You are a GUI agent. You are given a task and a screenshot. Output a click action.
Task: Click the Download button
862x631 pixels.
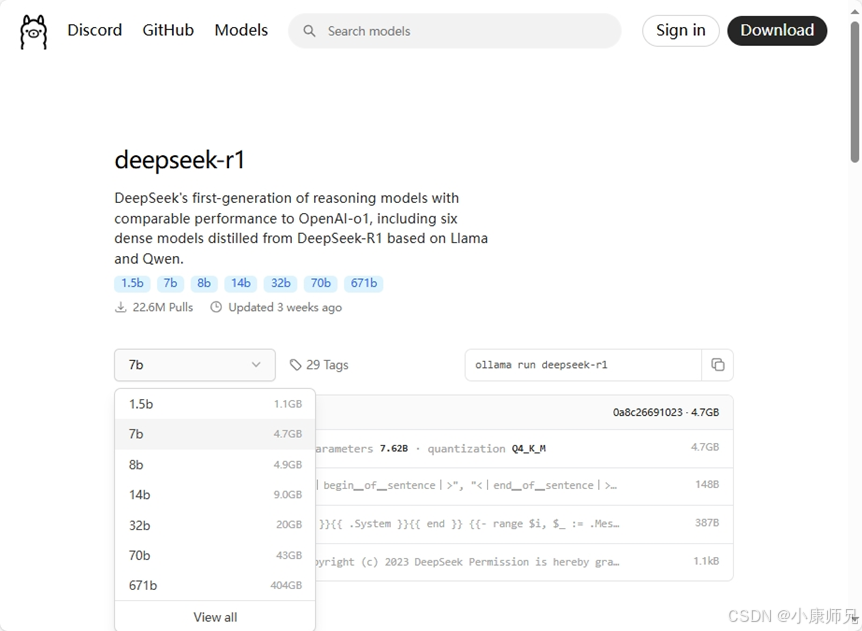tap(777, 31)
